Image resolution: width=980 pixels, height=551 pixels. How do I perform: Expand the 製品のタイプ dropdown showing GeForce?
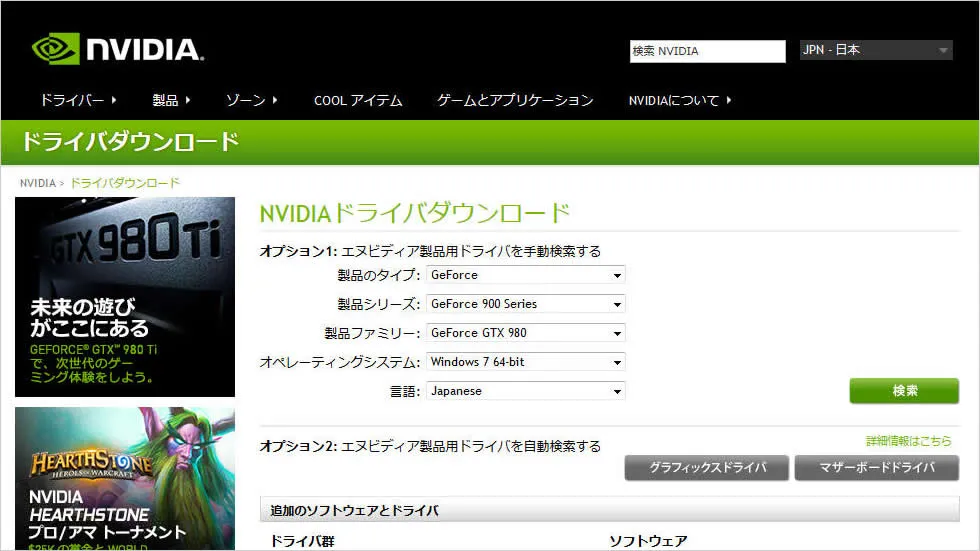pos(525,275)
